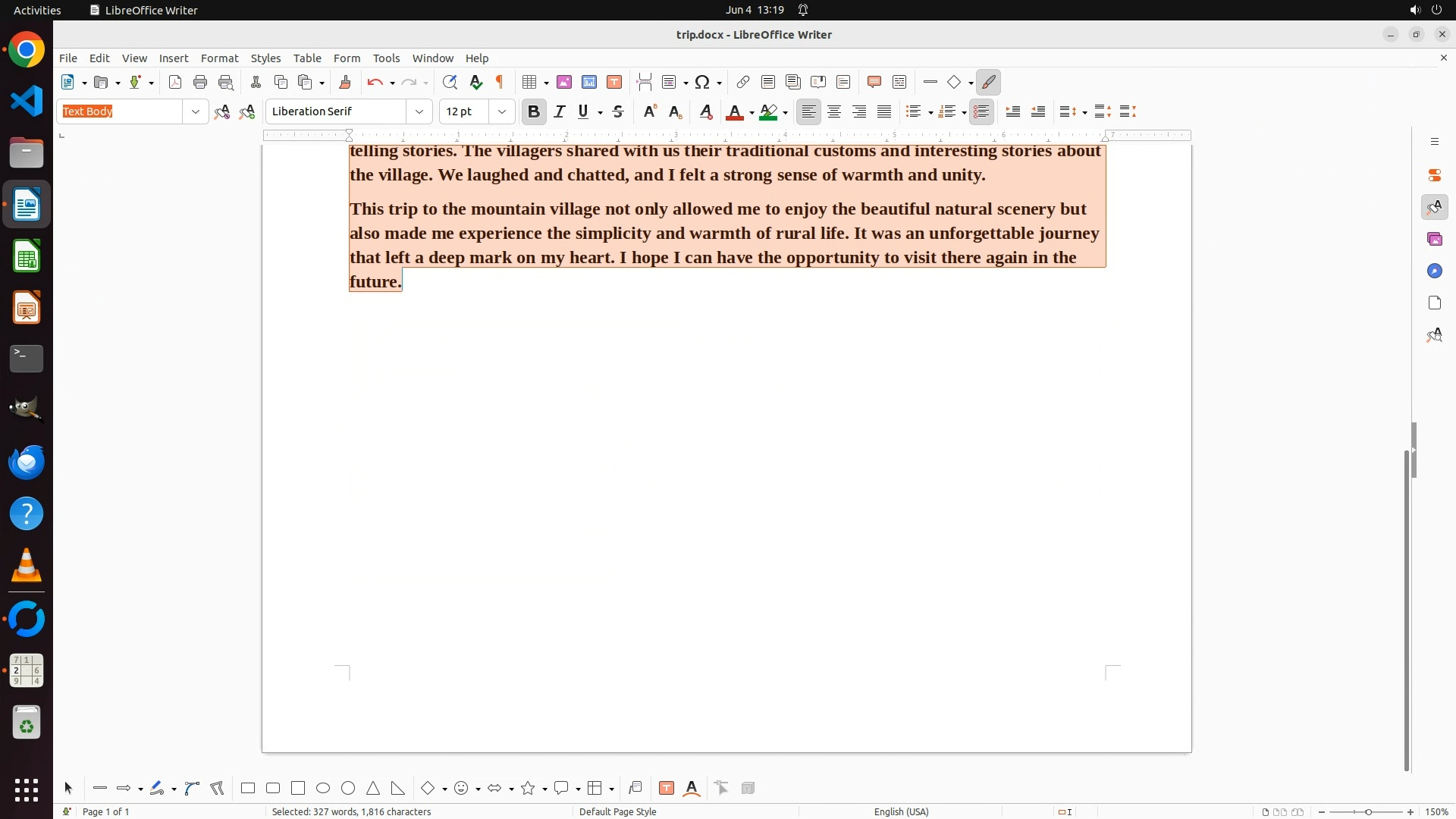Open the font size dropdown

pos(501,111)
